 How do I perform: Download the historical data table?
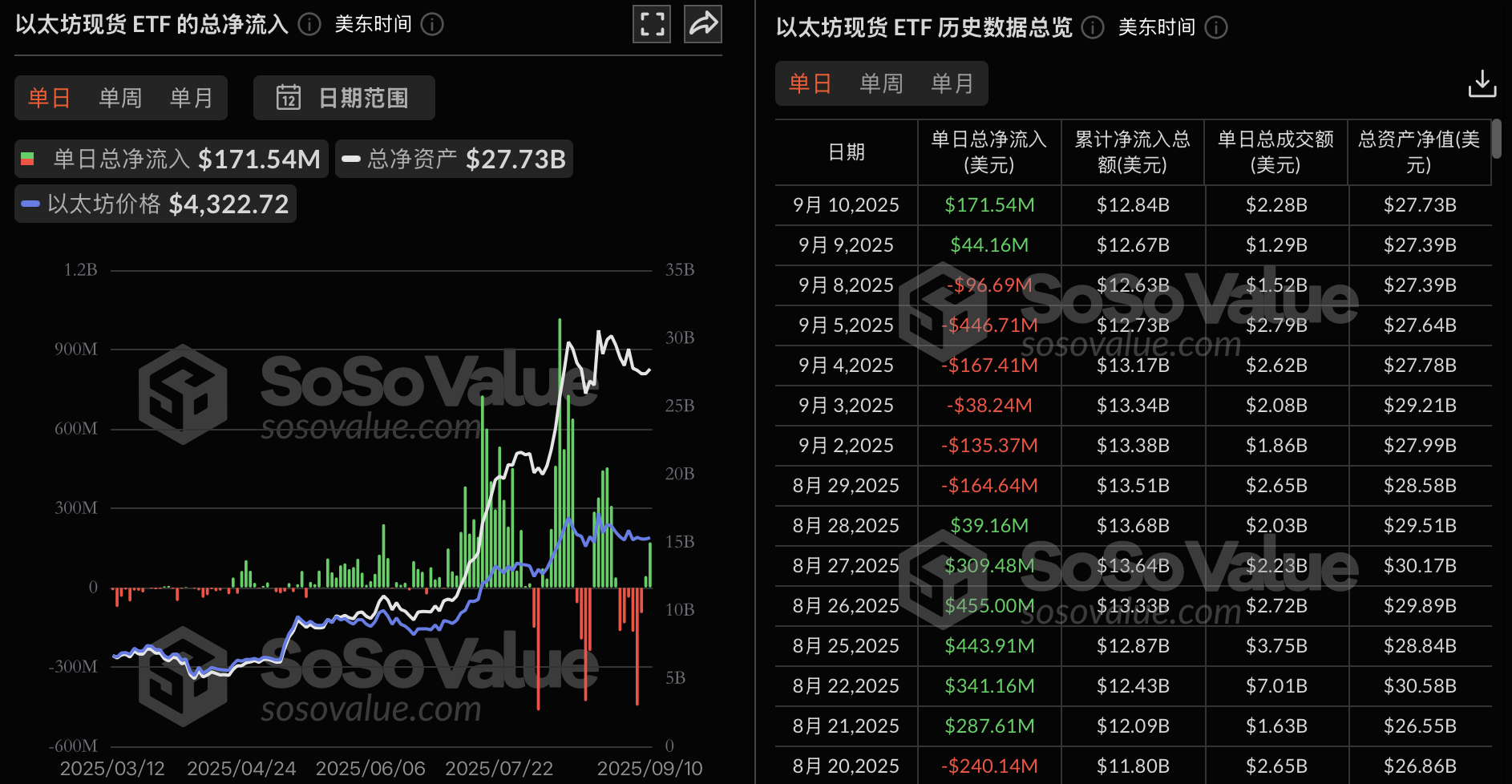[1482, 83]
